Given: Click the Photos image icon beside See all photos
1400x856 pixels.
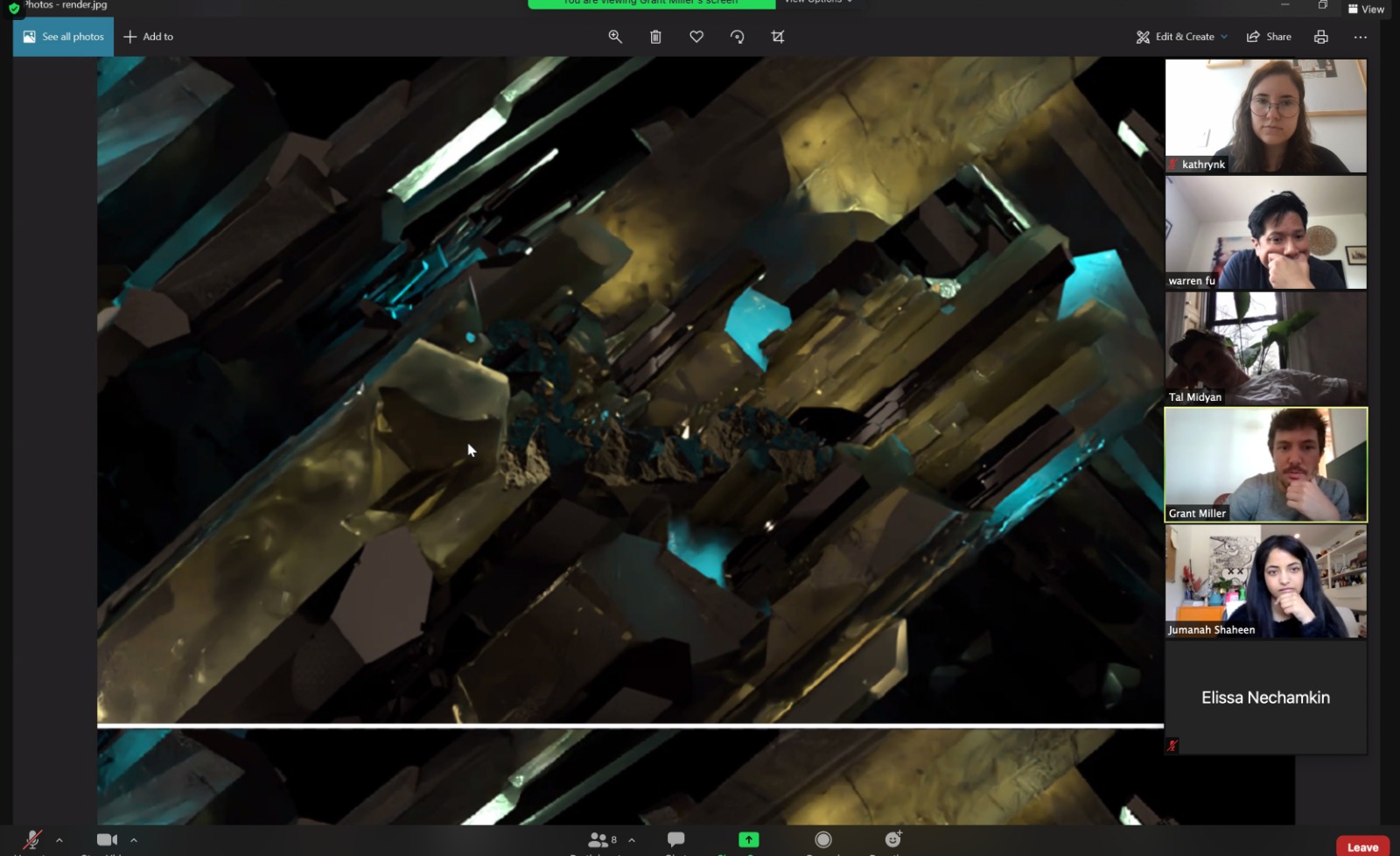Looking at the screenshot, I should coord(29,37).
